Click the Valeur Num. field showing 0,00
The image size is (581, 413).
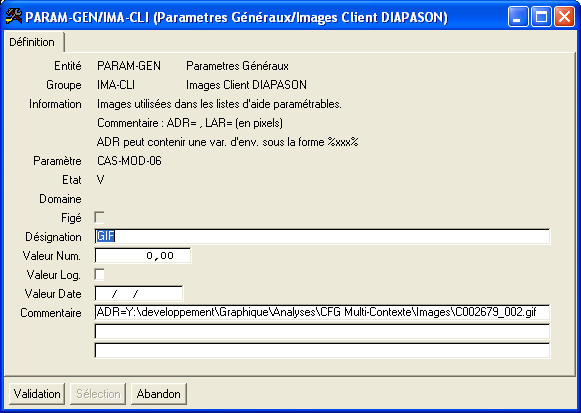point(143,256)
